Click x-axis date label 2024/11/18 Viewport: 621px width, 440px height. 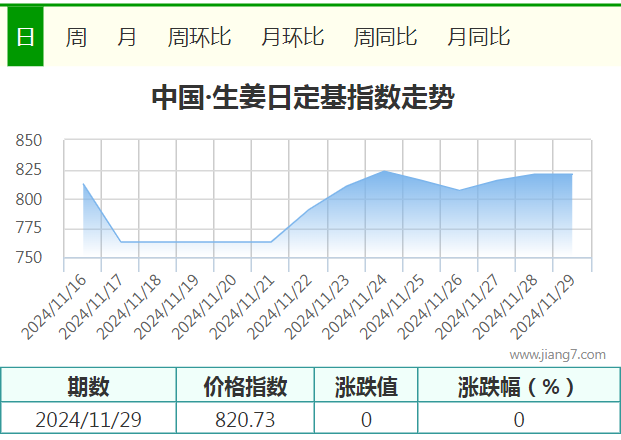tap(129, 307)
